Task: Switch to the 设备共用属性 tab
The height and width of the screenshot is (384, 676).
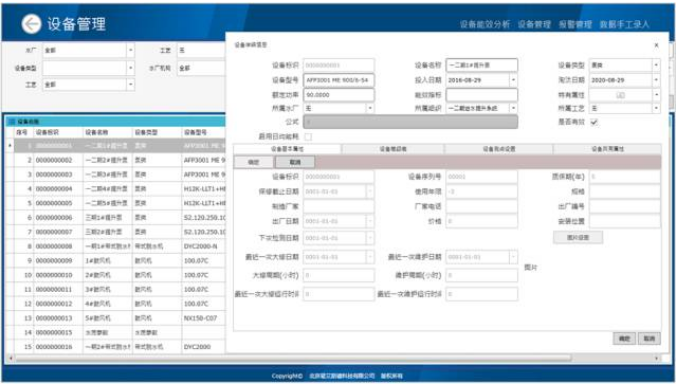Action: point(607,149)
